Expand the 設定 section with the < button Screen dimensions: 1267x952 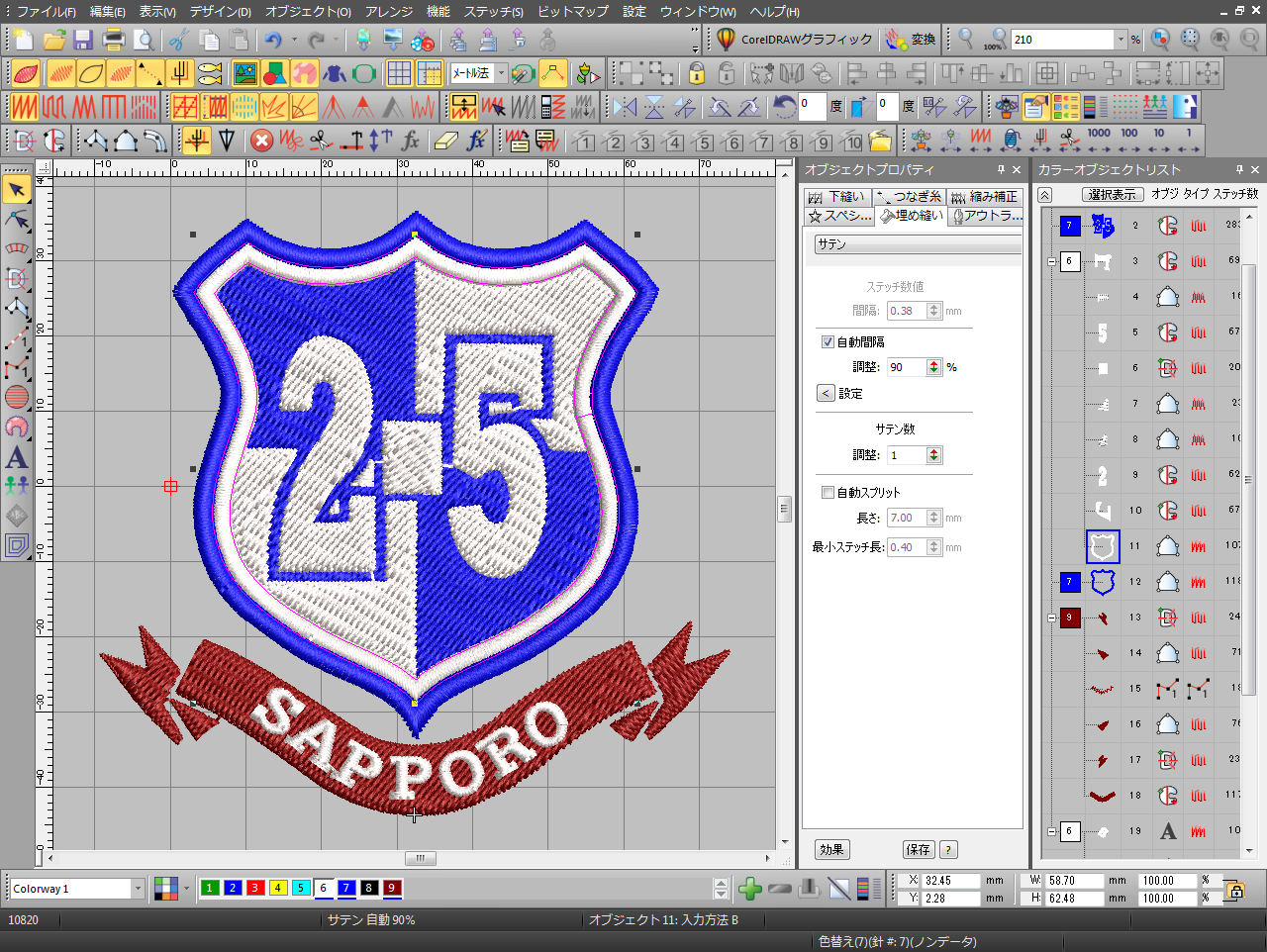point(826,394)
